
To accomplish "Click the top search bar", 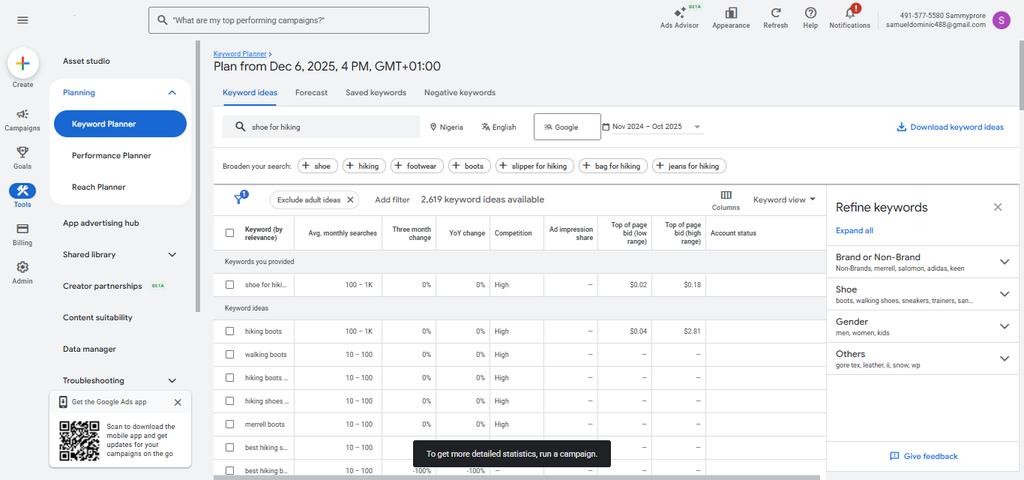I will [289, 20].
